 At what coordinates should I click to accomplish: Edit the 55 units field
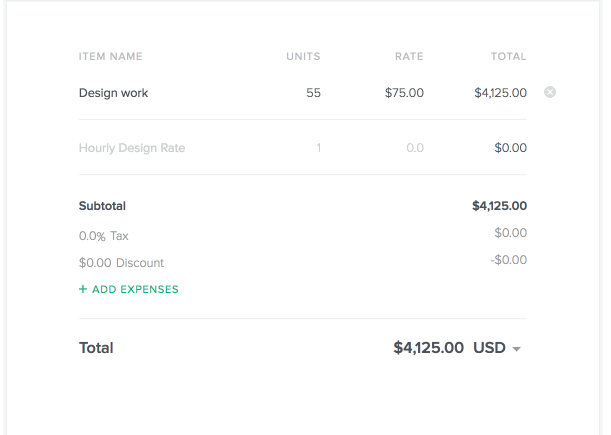313,93
